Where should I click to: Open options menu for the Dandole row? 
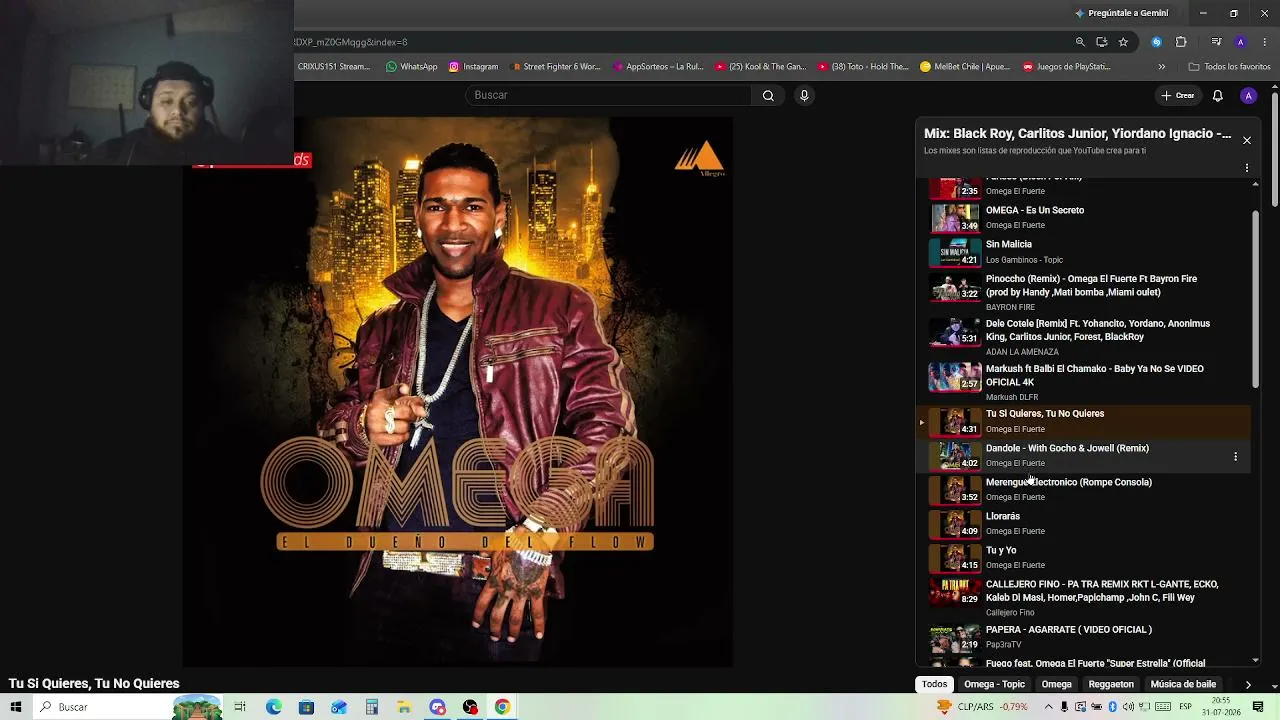coord(1235,456)
